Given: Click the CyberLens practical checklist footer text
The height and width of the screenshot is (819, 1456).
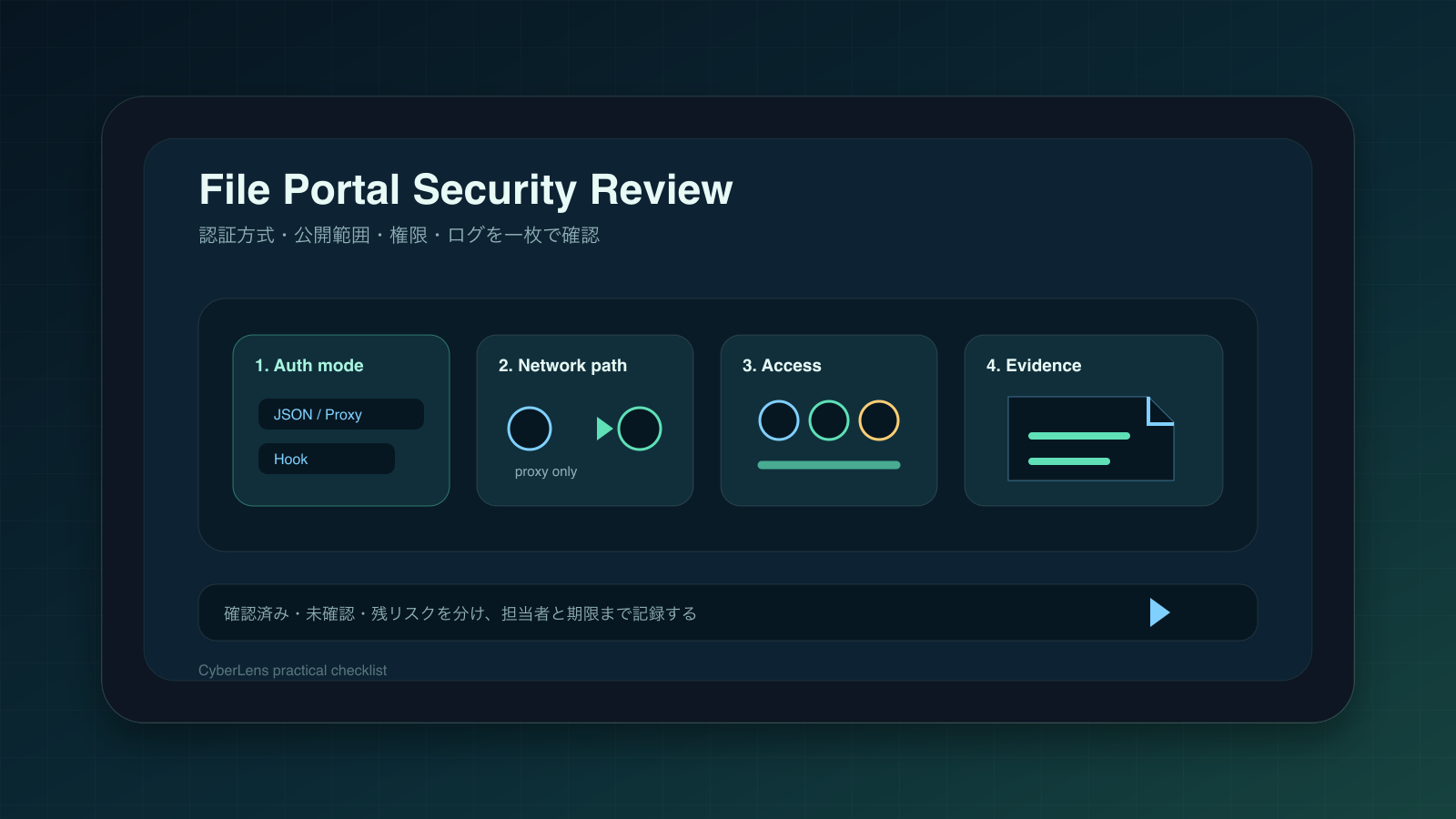Looking at the screenshot, I should [293, 670].
